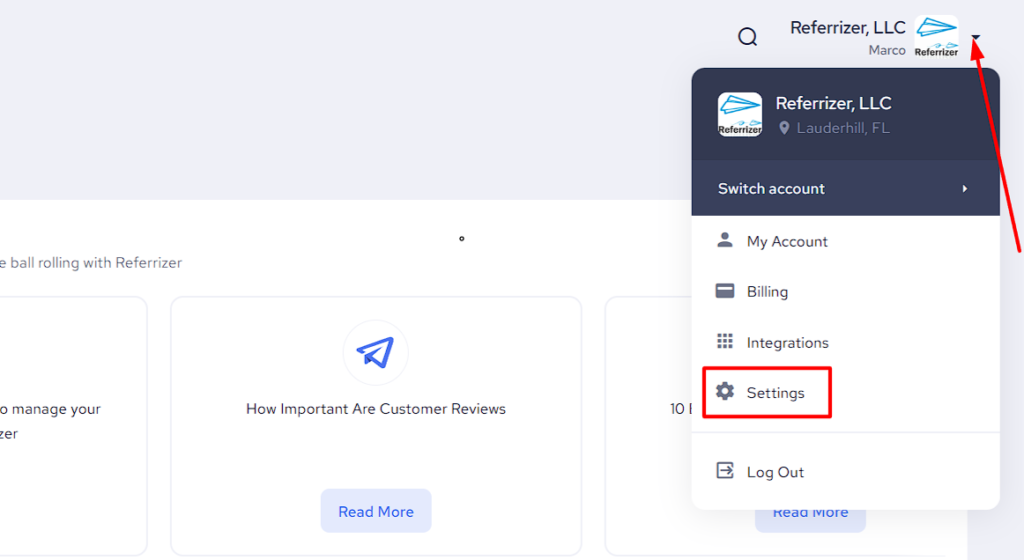Click the paper plane icon in reviews card

tap(375, 352)
